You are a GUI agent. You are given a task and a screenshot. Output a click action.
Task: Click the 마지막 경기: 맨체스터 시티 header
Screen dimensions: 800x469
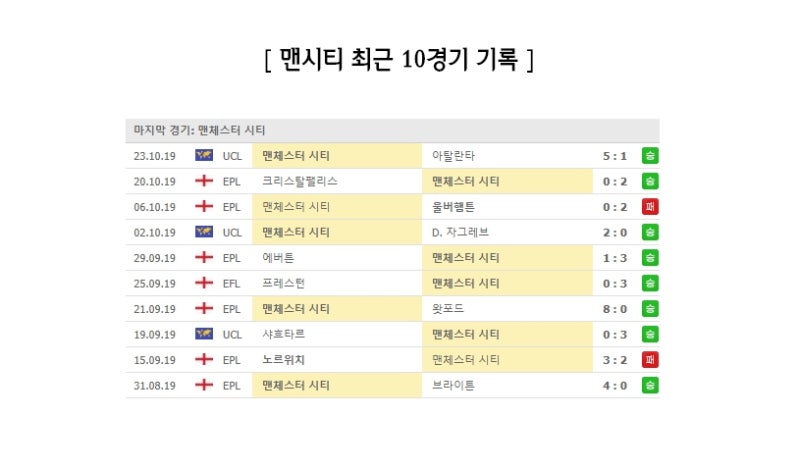(x=199, y=130)
